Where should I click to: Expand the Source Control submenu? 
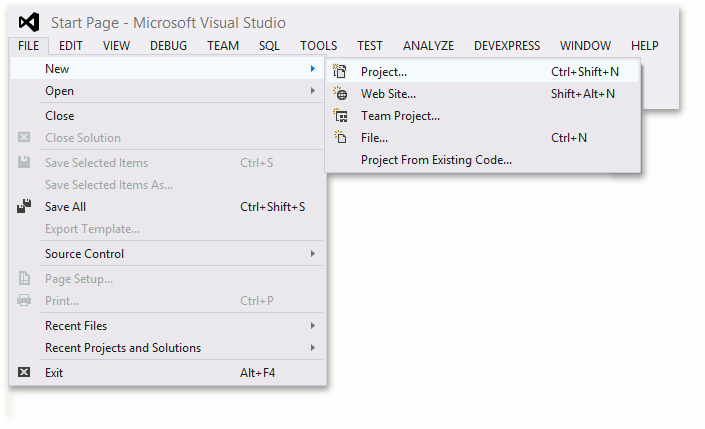point(313,254)
